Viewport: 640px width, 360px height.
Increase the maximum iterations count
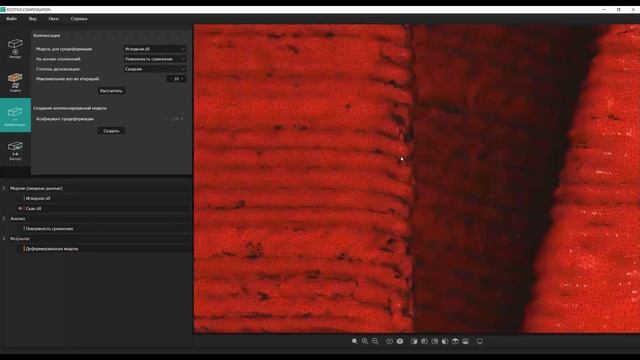click(x=182, y=78)
